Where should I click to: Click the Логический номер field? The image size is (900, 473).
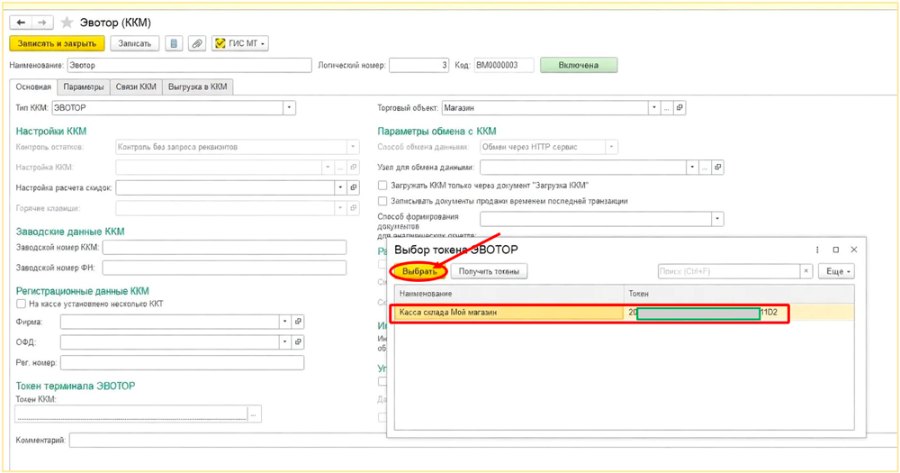click(x=419, y=65)
